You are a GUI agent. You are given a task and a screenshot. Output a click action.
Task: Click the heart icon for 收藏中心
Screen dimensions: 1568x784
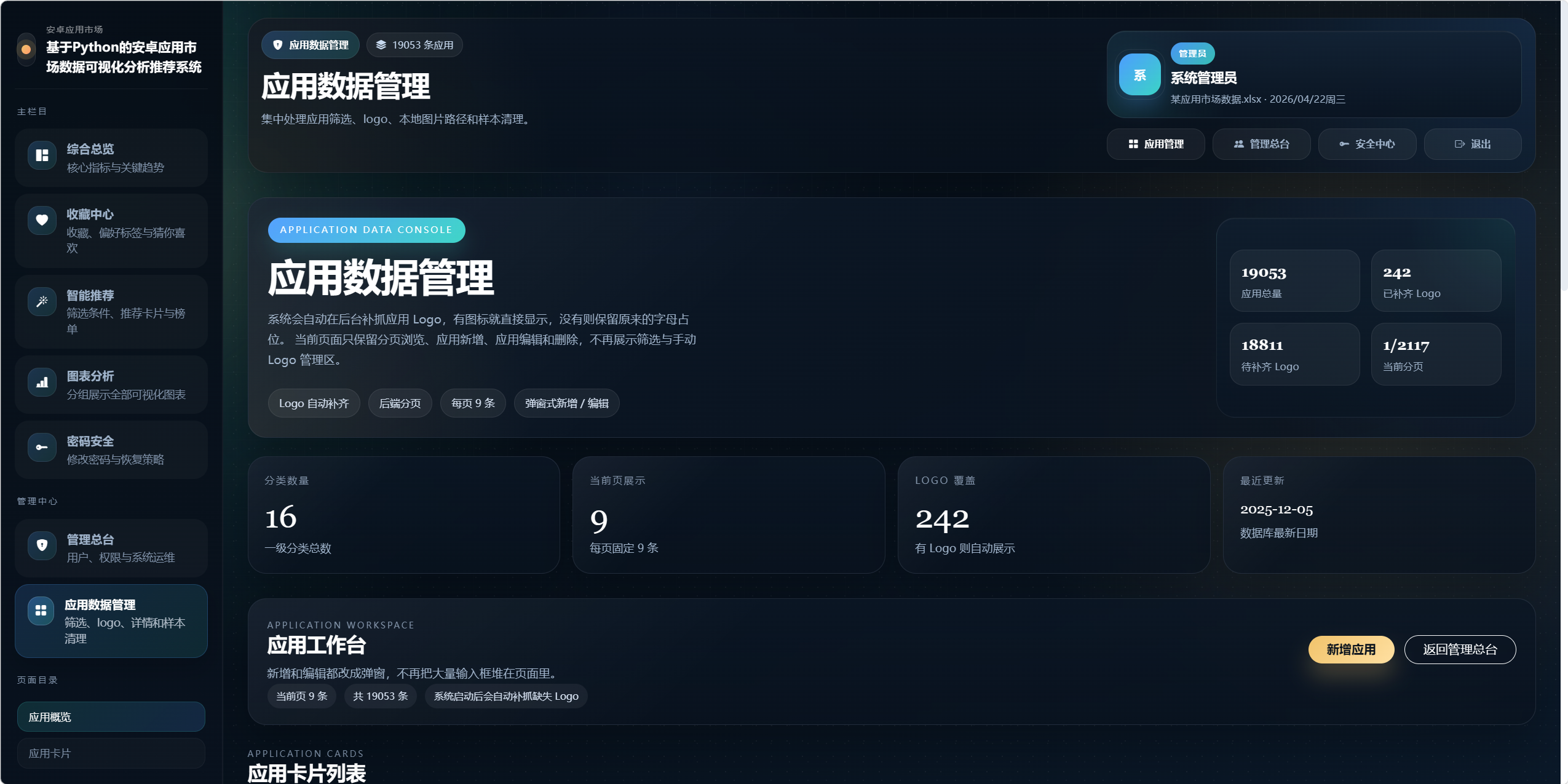click(x=42, y=220)
